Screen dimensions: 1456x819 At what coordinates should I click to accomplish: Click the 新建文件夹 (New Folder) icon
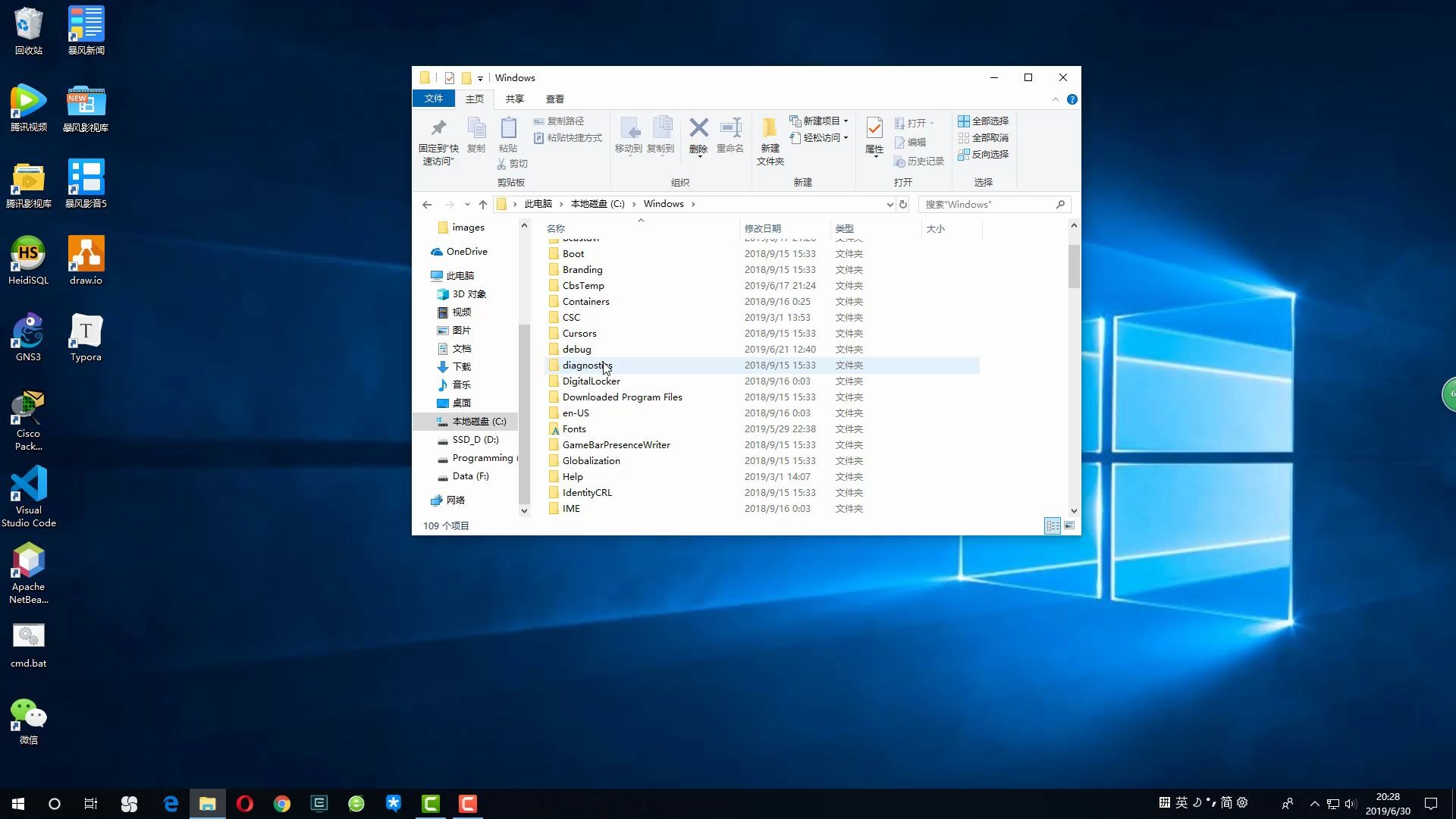click(x=770, y=140)
